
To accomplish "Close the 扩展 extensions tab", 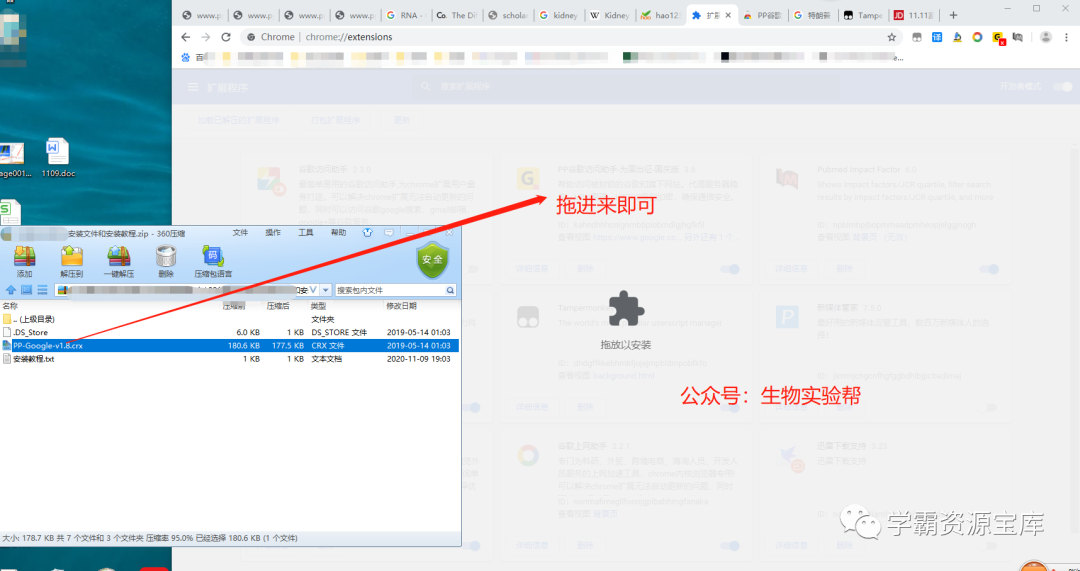I will (x=729, y=15).
